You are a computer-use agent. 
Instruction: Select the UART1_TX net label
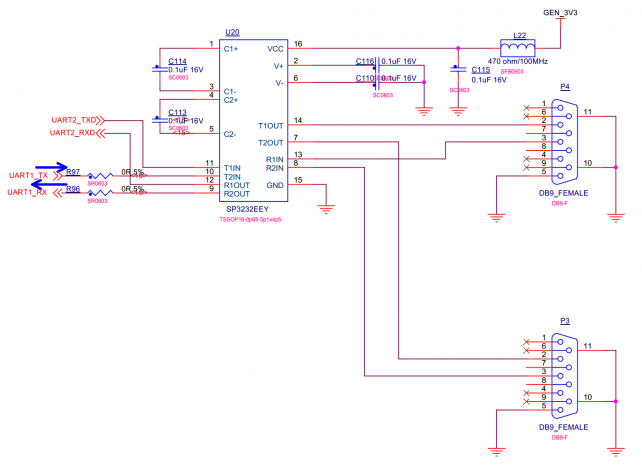pos(28,176)
